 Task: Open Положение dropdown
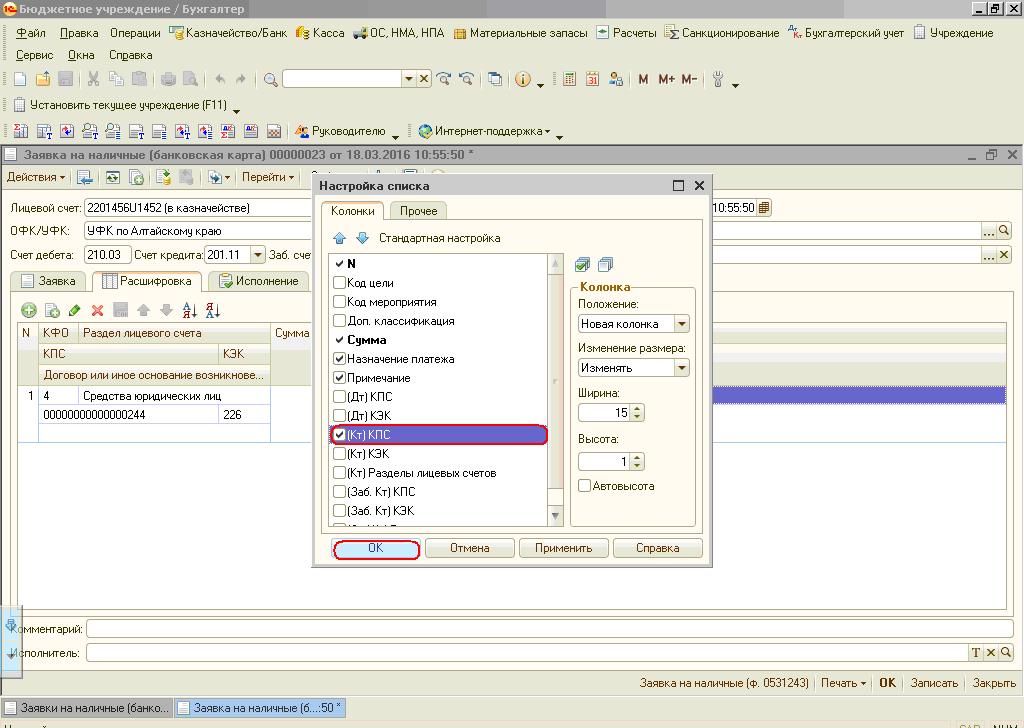click(x=681, y=324)
